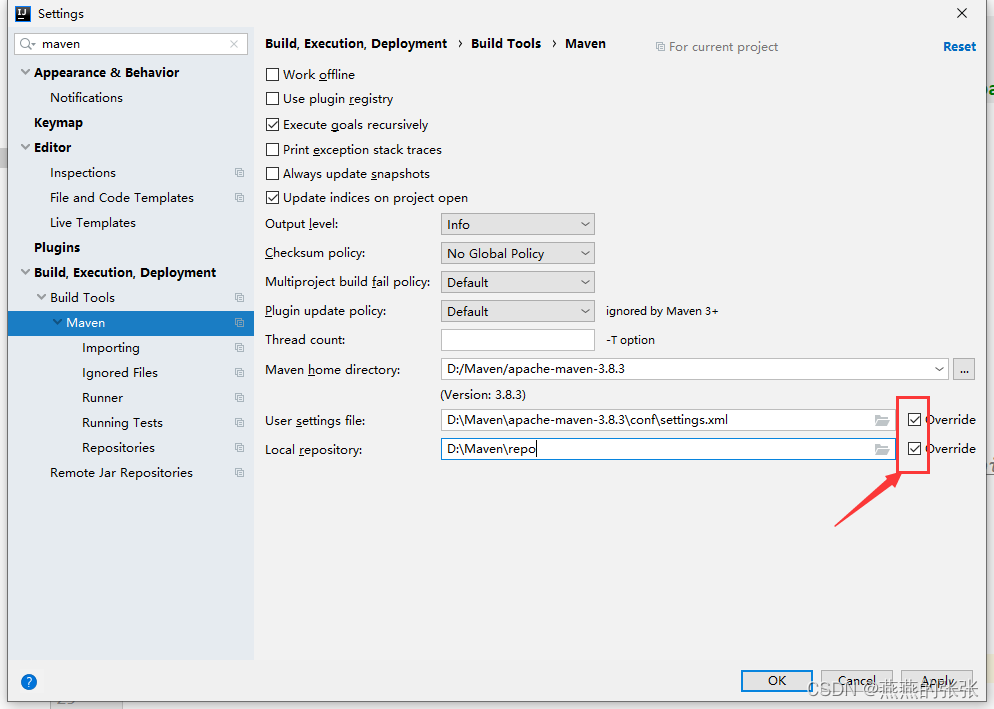
Task: Click 'ignored by Maven 3+' note
Action: [662, 311]
